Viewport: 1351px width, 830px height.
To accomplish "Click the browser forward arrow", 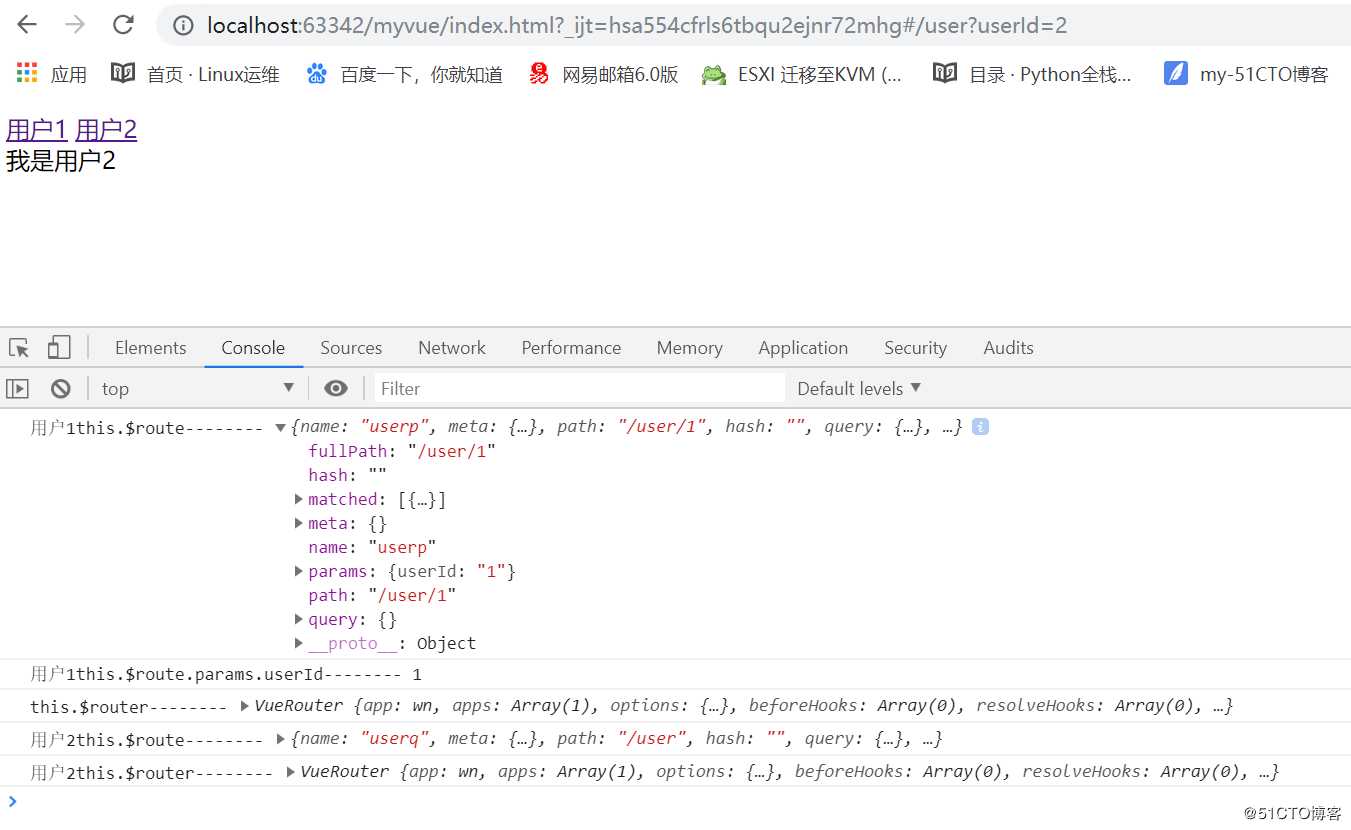I will (74, 25).
